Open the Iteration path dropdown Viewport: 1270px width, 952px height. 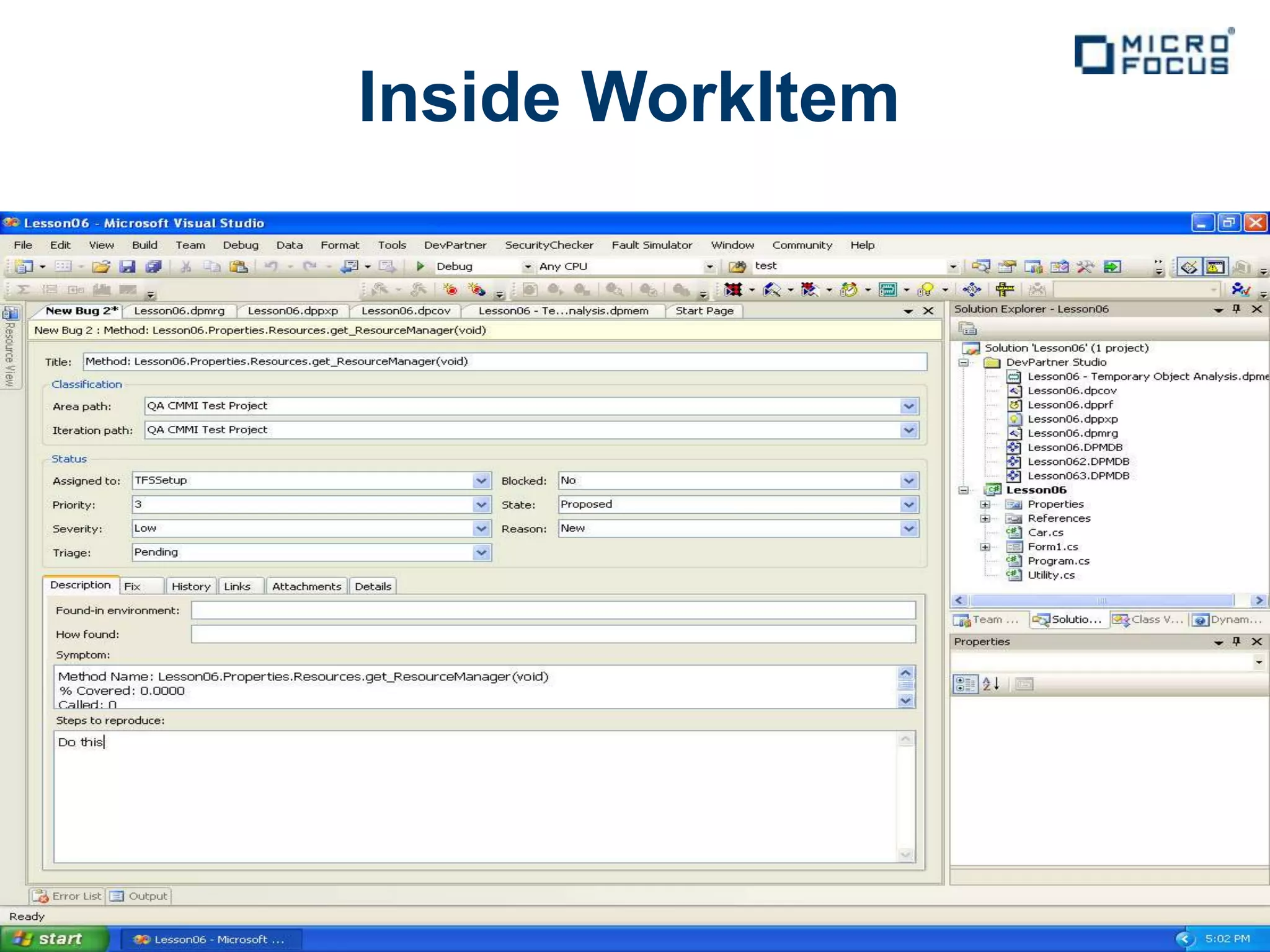click(908, 430)
